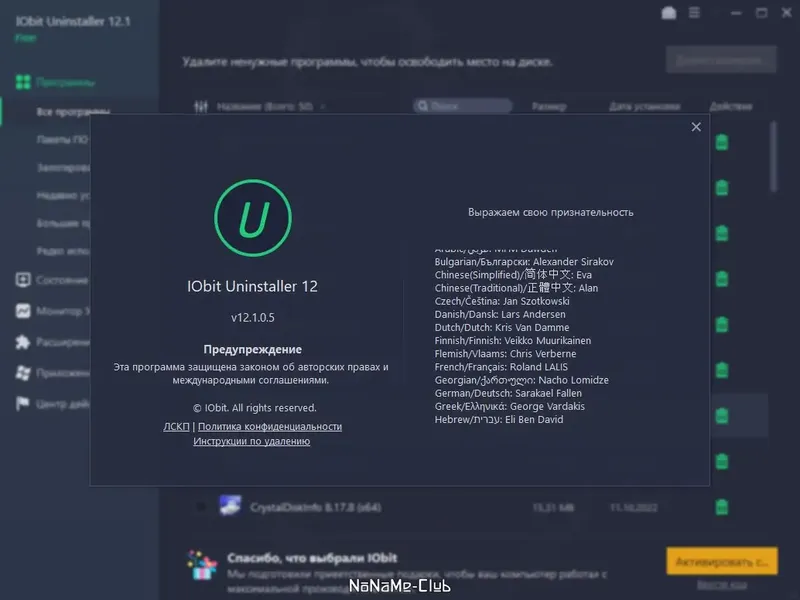Click the Расширения puzzle icon
This screenshot has width=800, height=600.
point(24,341)
